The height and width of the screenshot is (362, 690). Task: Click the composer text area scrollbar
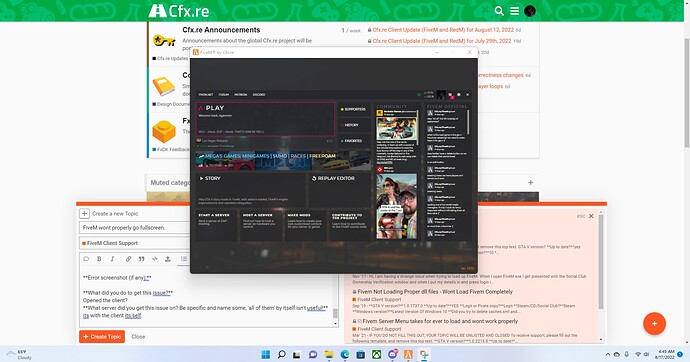coord(335,312)
